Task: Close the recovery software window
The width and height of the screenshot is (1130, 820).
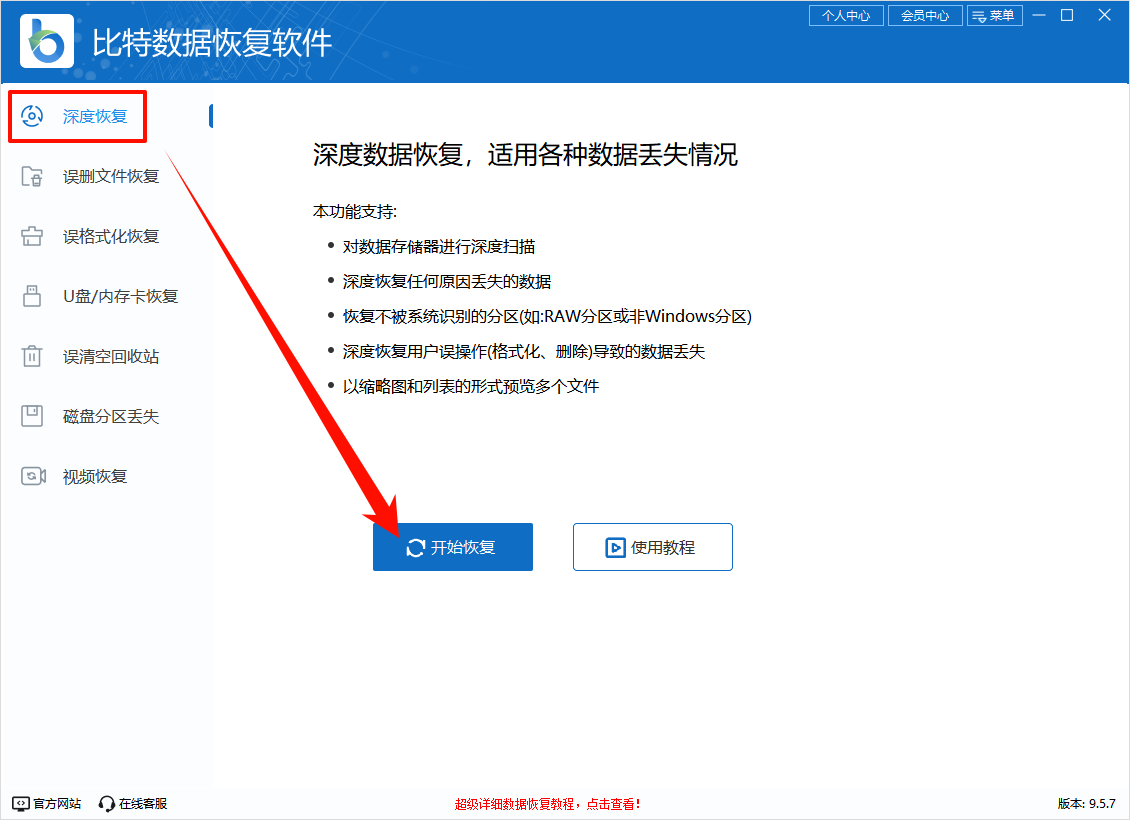Action: point(1104,15)
